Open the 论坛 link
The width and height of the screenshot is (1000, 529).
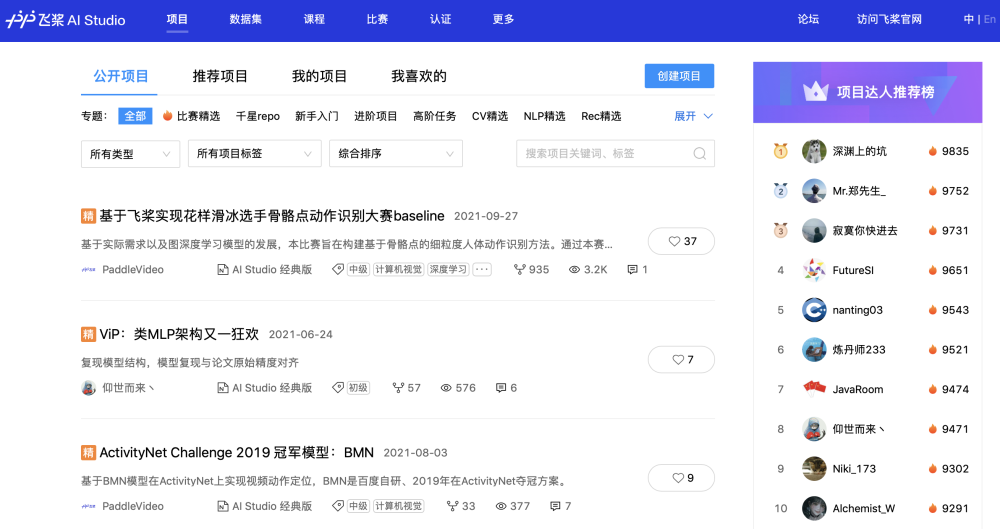pyautogui.click(x=808, y=19)
